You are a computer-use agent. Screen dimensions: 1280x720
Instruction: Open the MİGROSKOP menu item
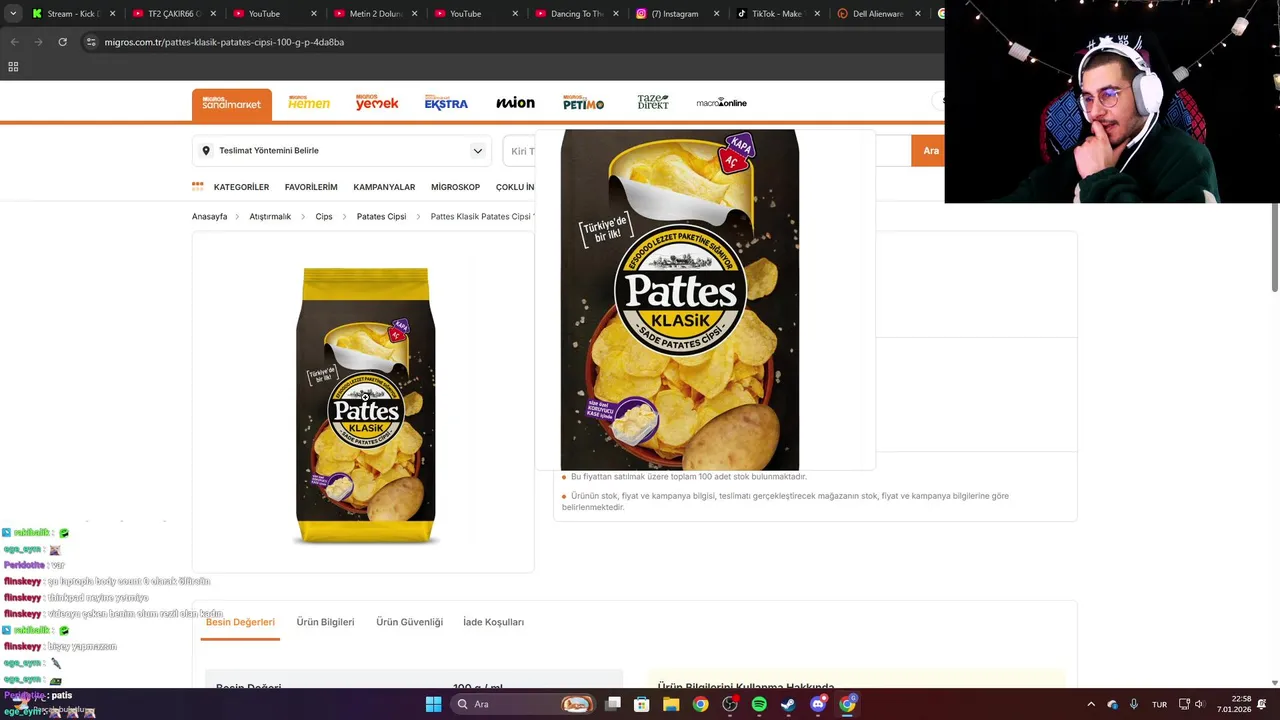click(x=455, y=187)
